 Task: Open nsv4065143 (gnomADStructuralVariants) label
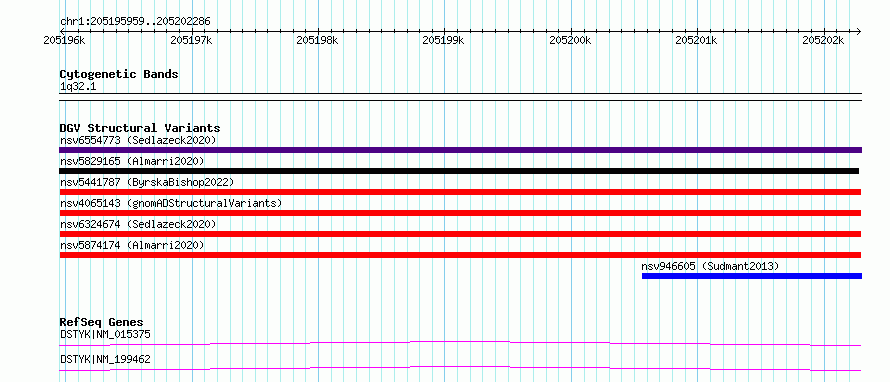[171, 203]
